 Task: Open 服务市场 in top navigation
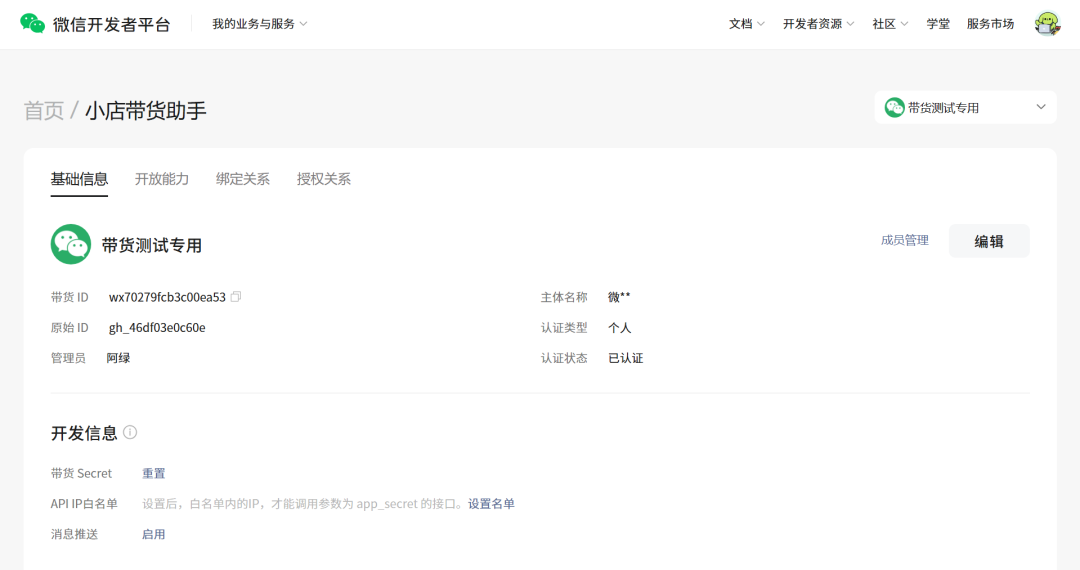pos(990,24)
